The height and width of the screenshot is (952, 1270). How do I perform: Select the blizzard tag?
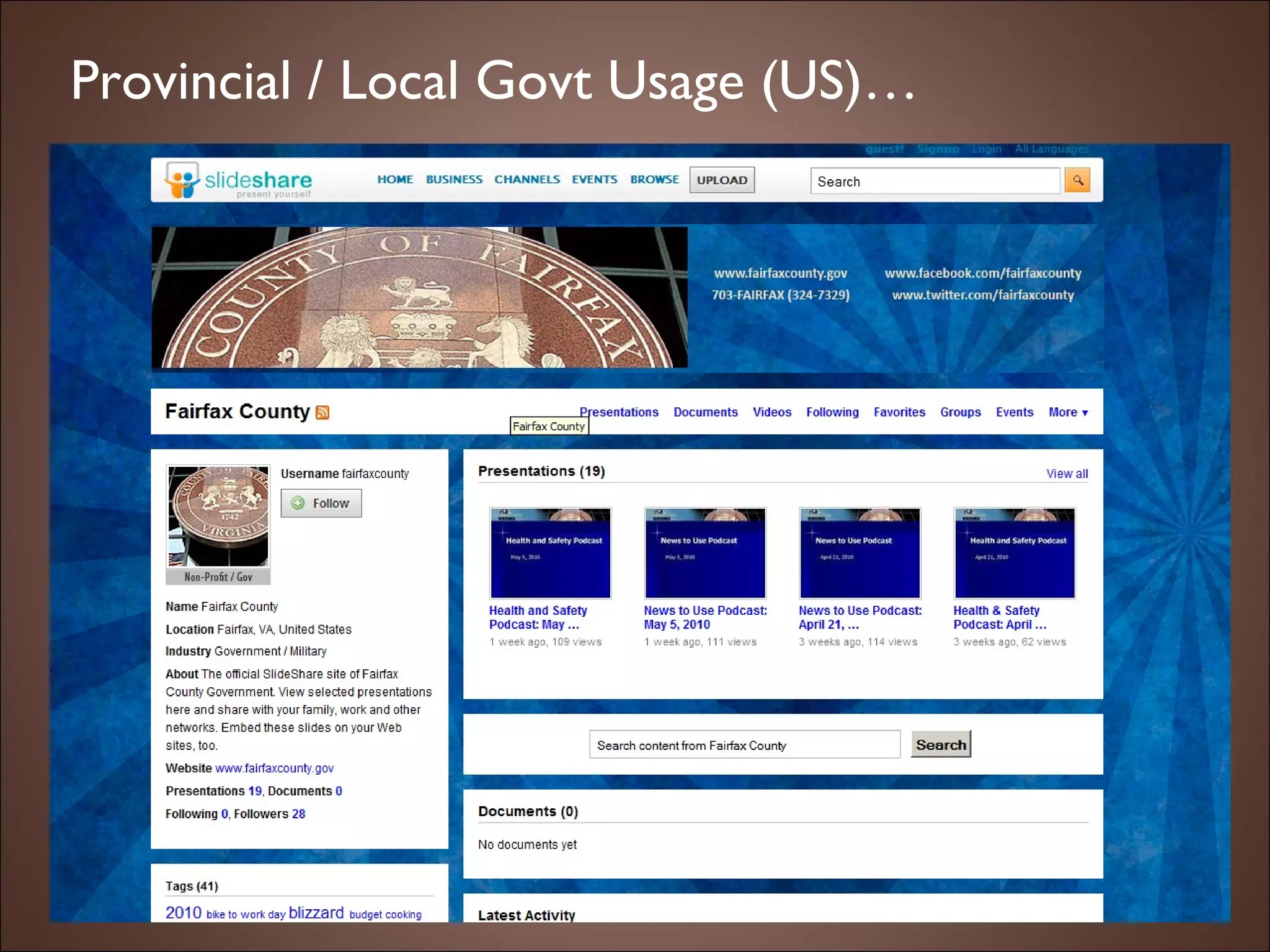316,913
